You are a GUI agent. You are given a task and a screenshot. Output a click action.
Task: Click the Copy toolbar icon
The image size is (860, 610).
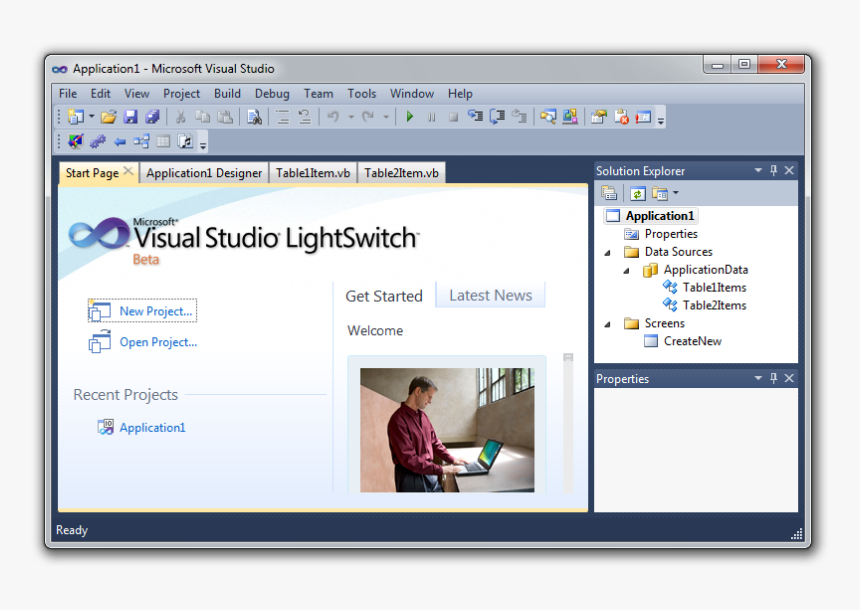tap(203, 116)
